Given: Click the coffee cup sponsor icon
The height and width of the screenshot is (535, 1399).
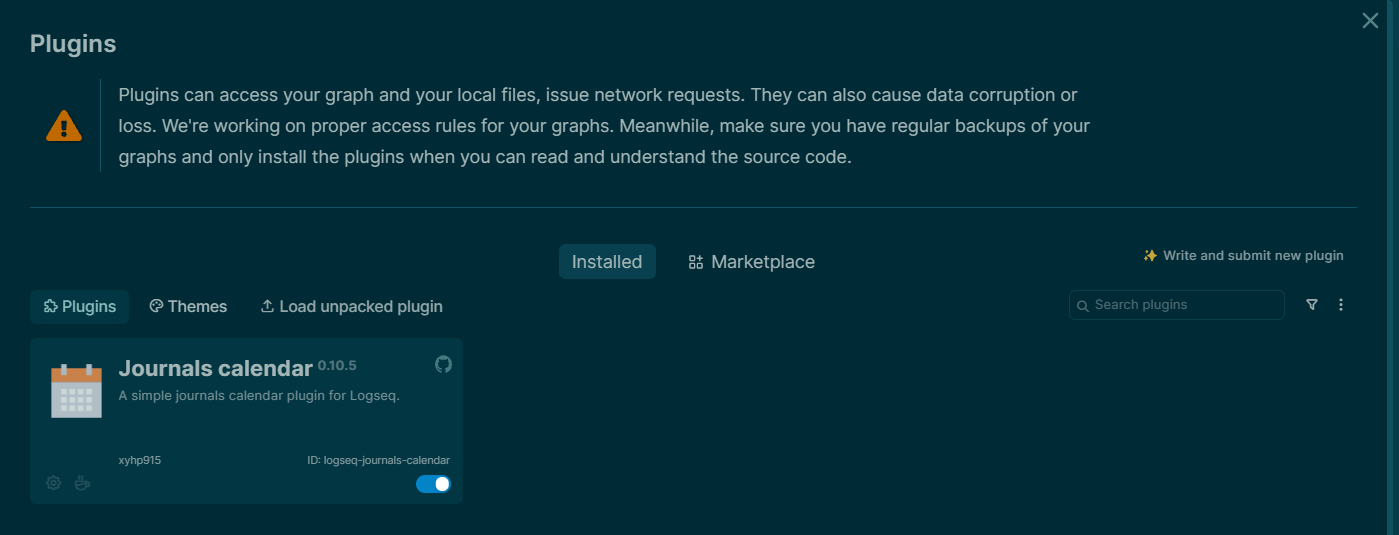Looking at the screenshot, I should (83, 483).
